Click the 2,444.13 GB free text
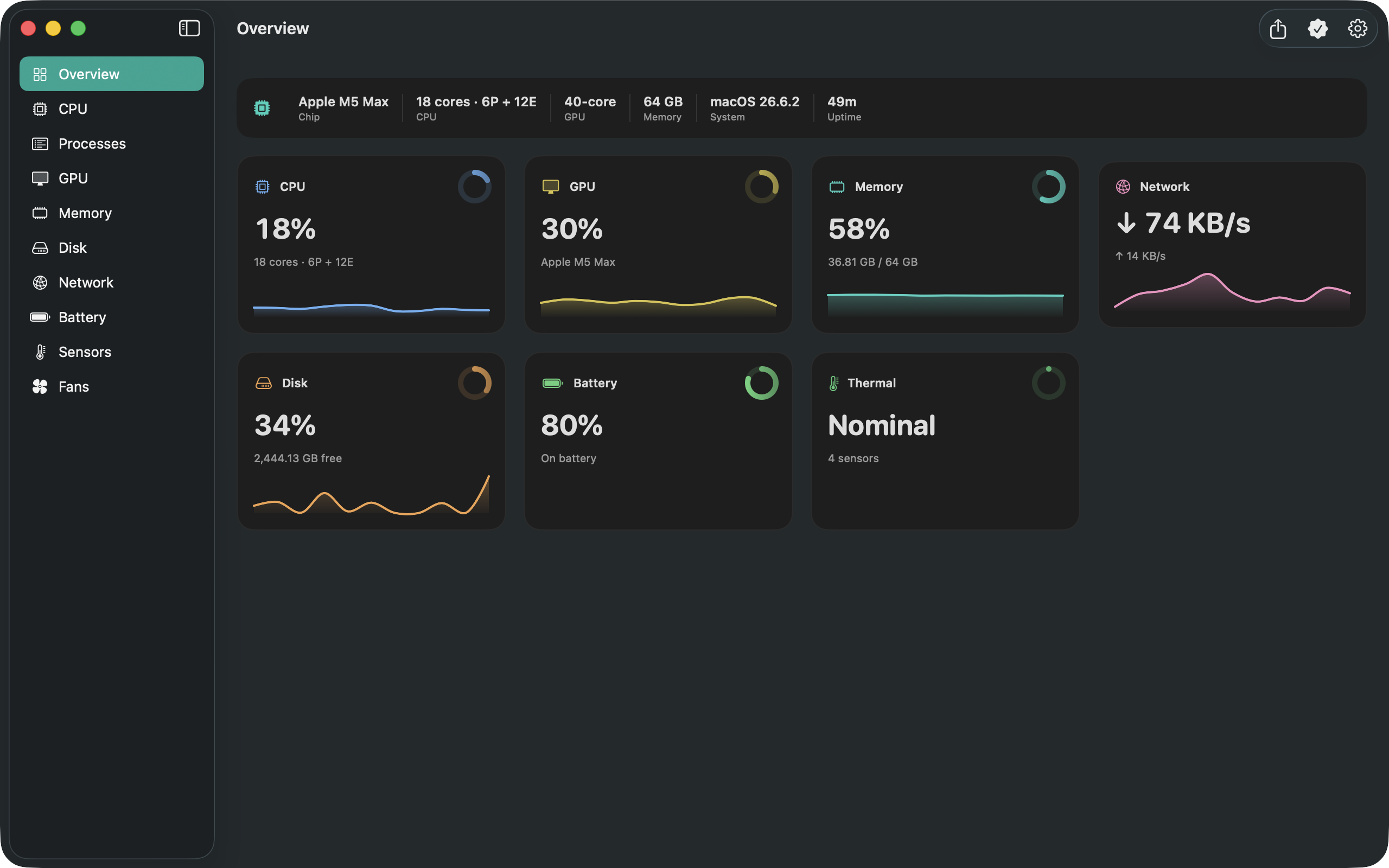 pyautogui.click(x=298, y=459)
